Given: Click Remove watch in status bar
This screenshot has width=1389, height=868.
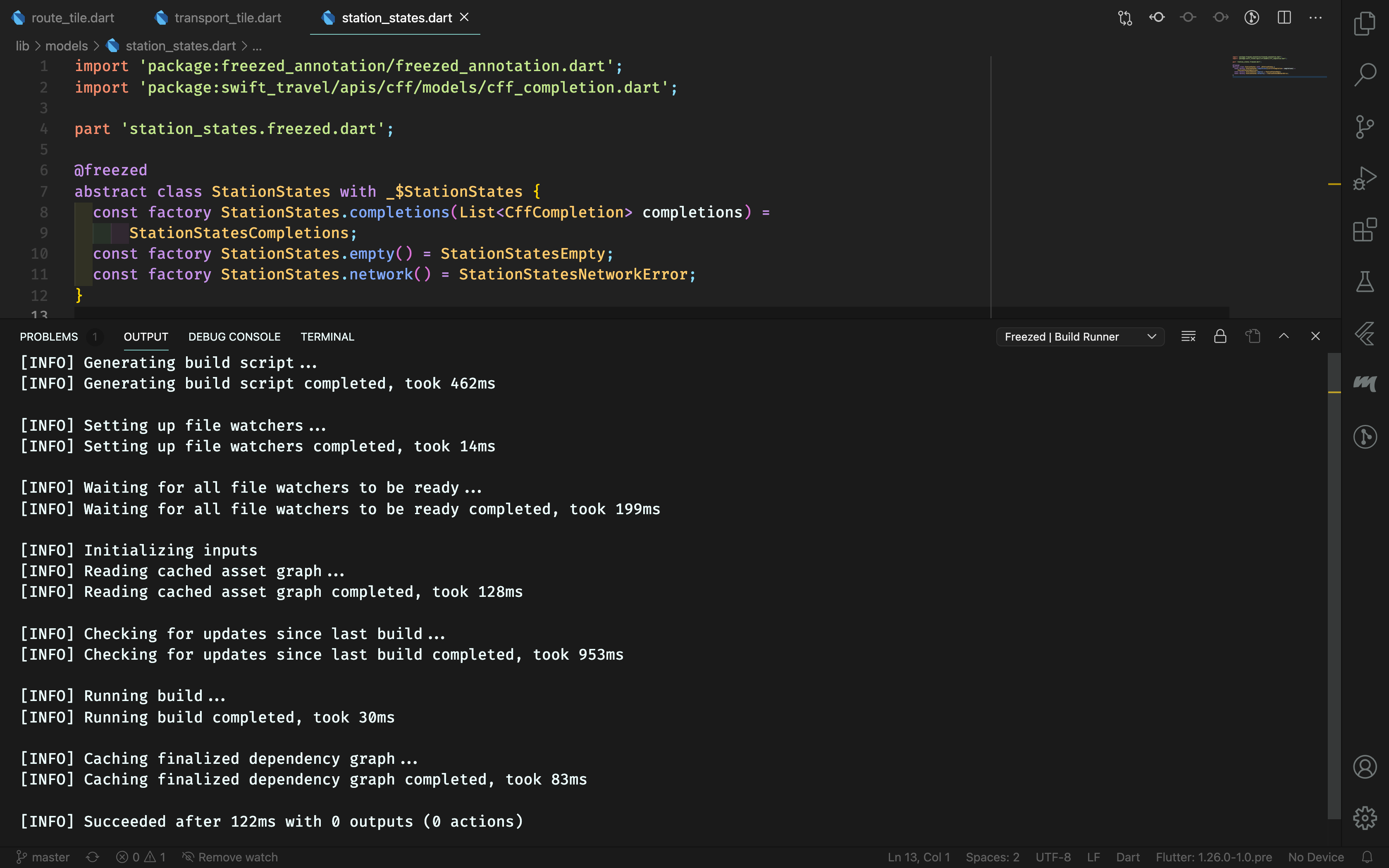Looking at the screenshot, I should 230,857.
